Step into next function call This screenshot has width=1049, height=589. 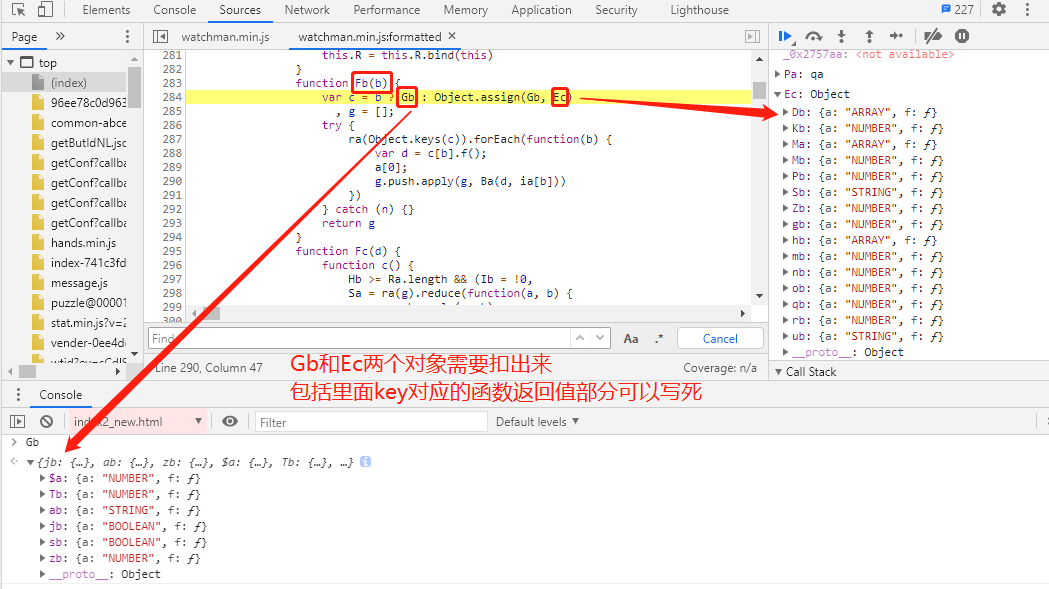842,36
